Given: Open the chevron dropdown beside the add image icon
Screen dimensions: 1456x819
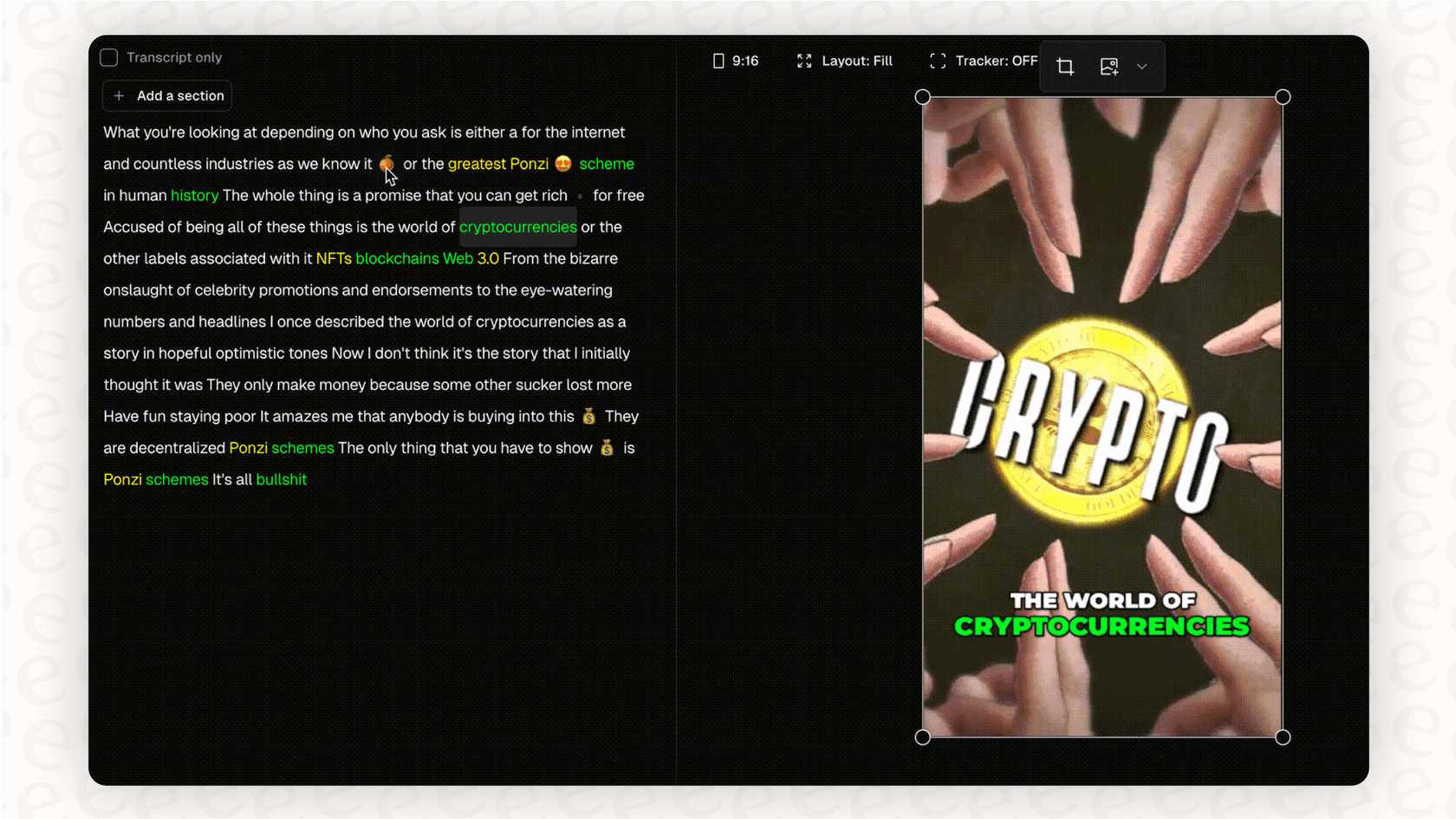Looking at the screenshot, I should pos(1142,67).
